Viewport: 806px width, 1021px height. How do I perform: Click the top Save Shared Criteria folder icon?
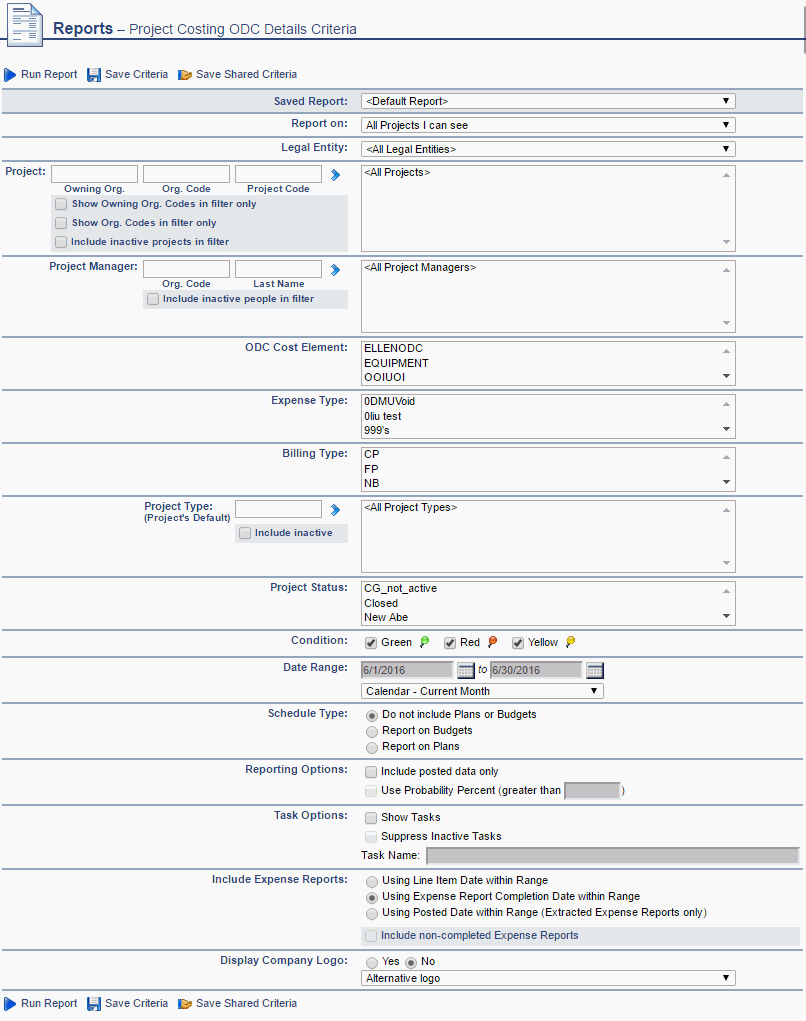tap(185, 75)
